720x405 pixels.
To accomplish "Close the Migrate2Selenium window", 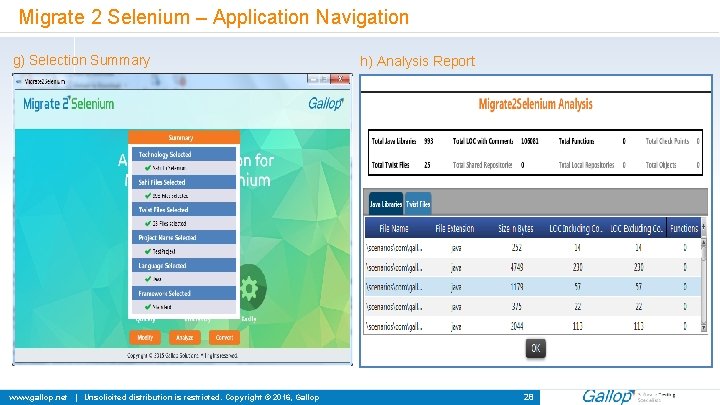I will click(341, 79).
